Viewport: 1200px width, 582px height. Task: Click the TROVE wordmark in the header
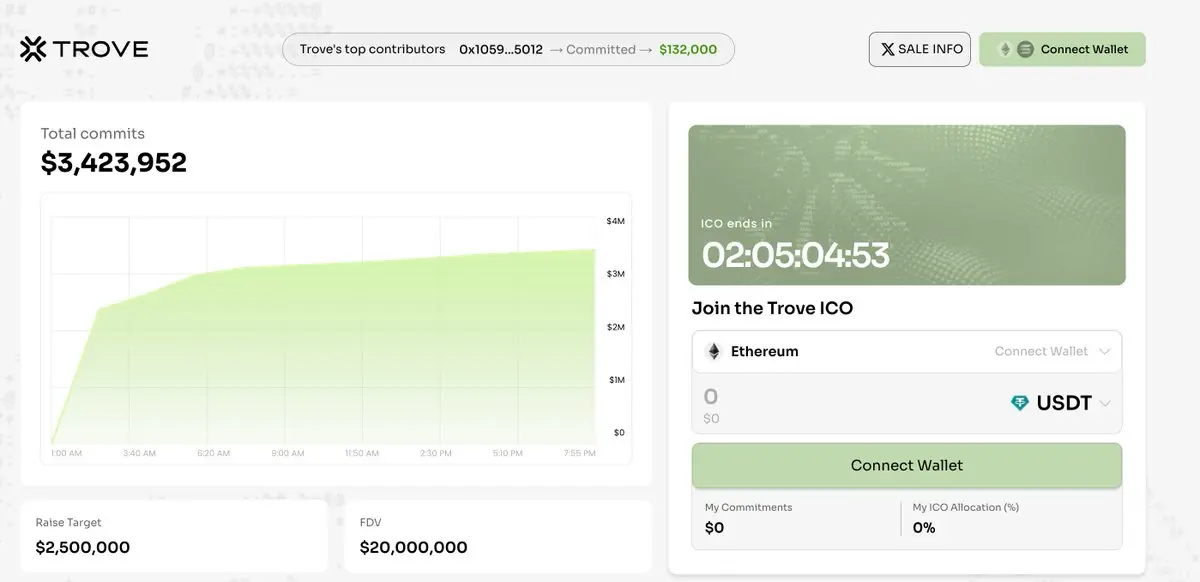point(100,49)
